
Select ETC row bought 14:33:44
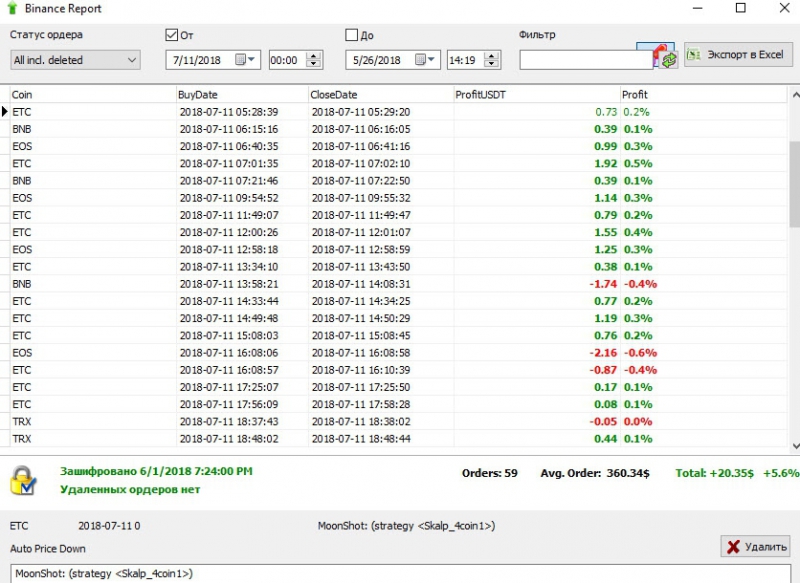[x=398, y=301]
